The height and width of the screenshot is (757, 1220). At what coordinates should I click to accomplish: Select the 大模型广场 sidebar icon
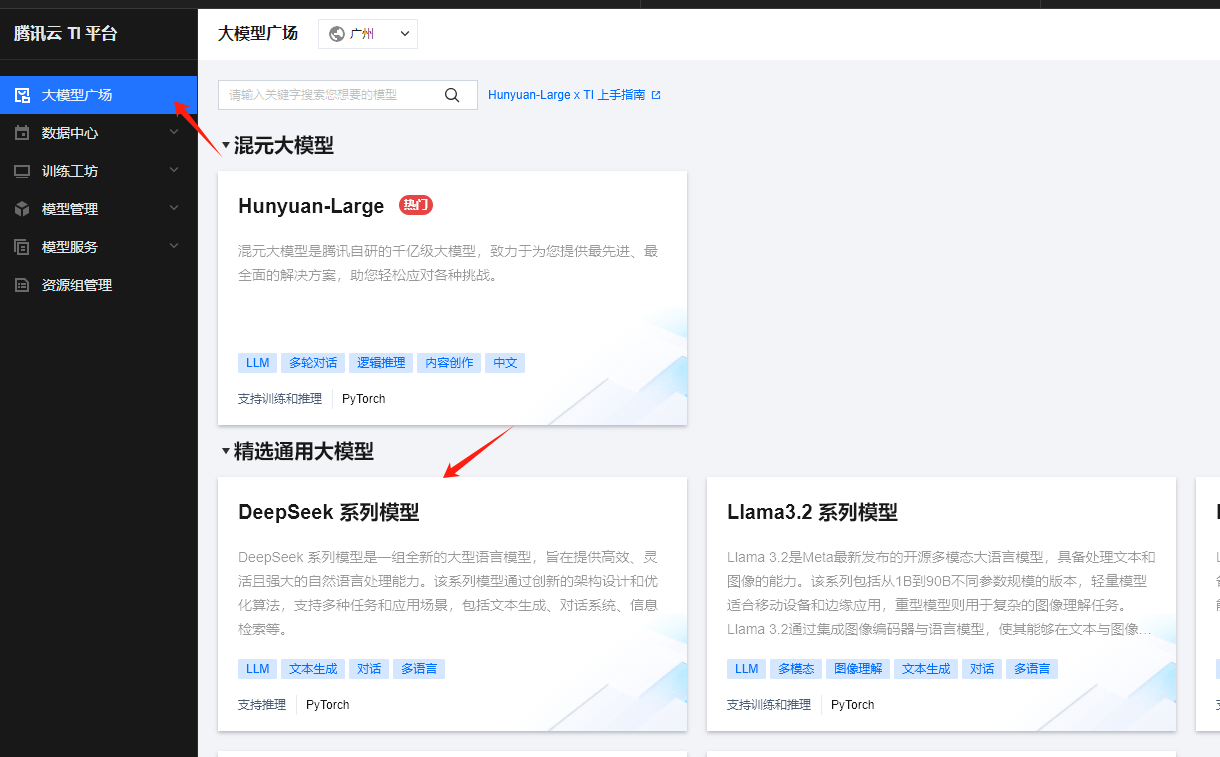[x=21, y=94]
